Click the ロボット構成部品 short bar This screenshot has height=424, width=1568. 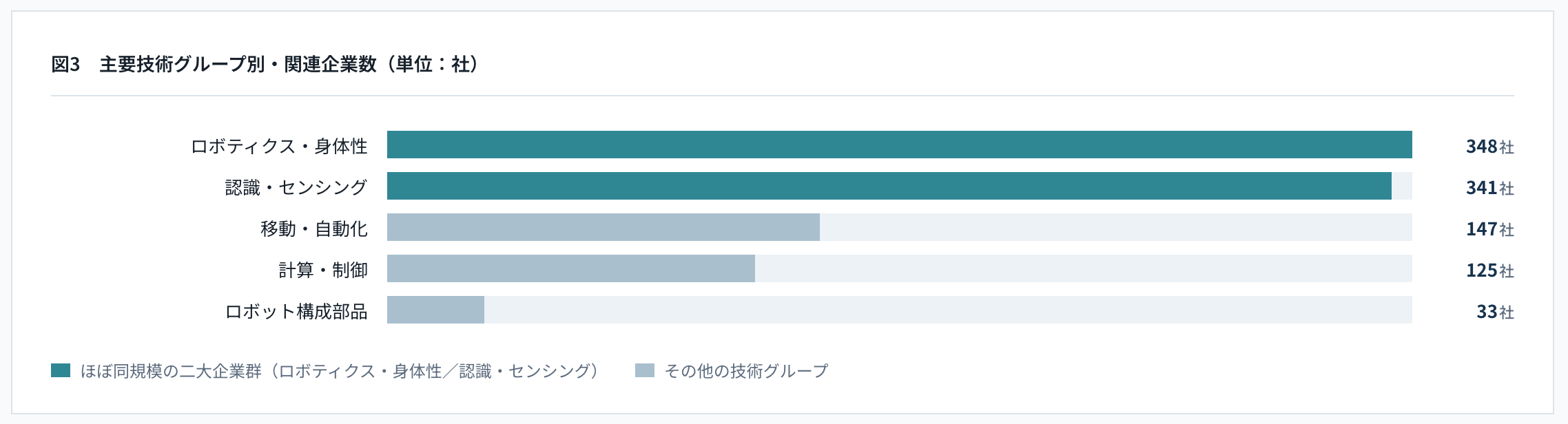[435, 310]
